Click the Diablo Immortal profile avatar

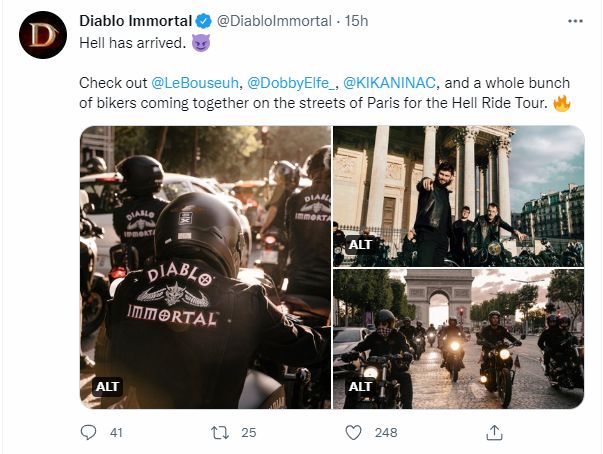(39, 38)
